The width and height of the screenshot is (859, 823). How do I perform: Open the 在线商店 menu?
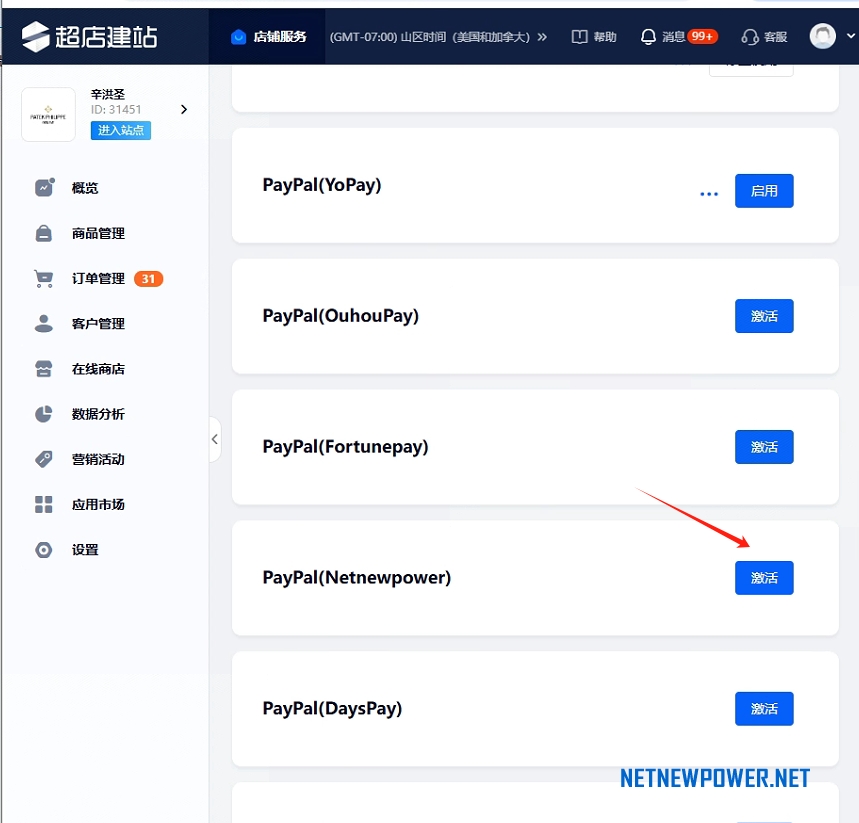(x=98, y=369)
